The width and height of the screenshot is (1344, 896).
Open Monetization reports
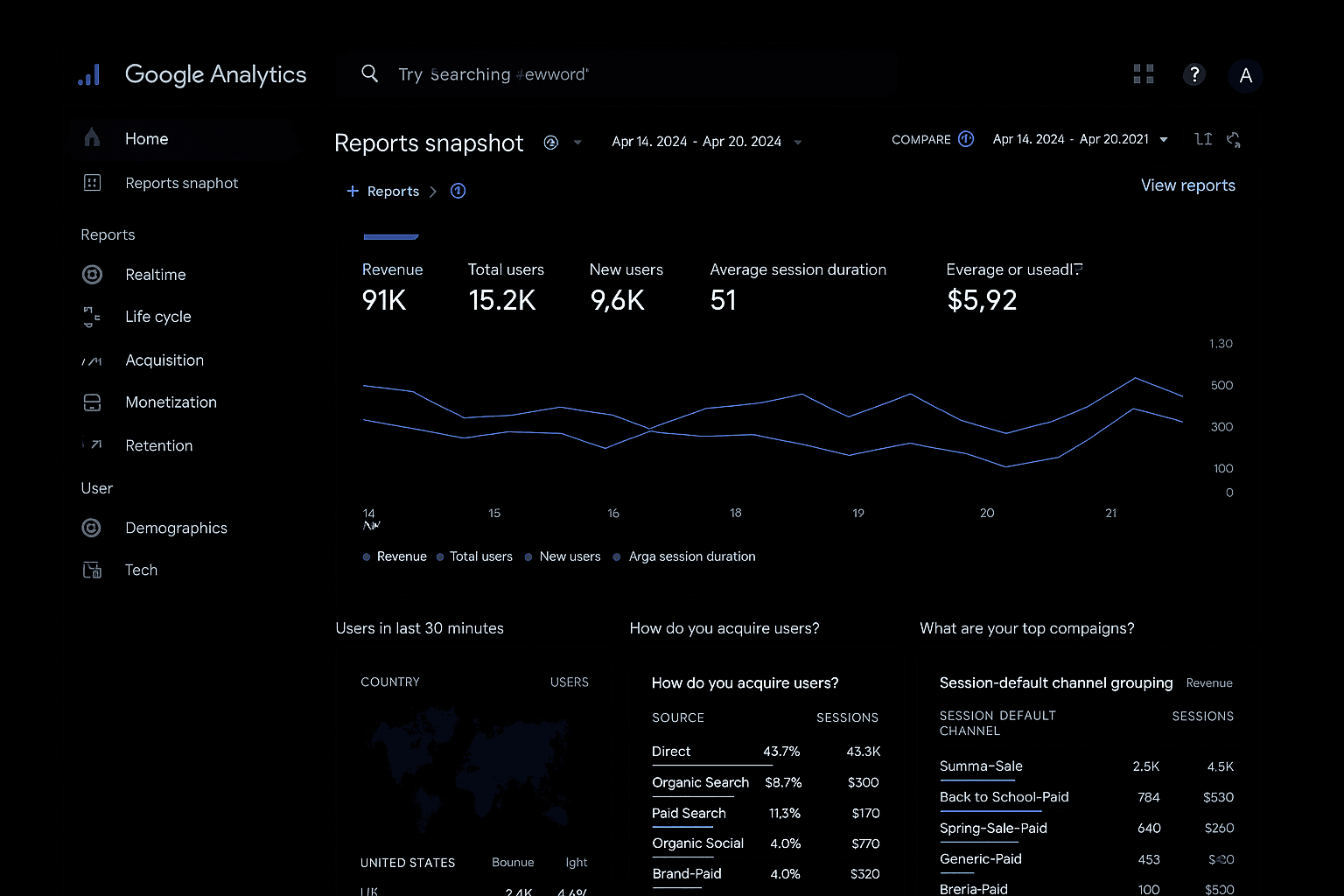coord(171,402)
